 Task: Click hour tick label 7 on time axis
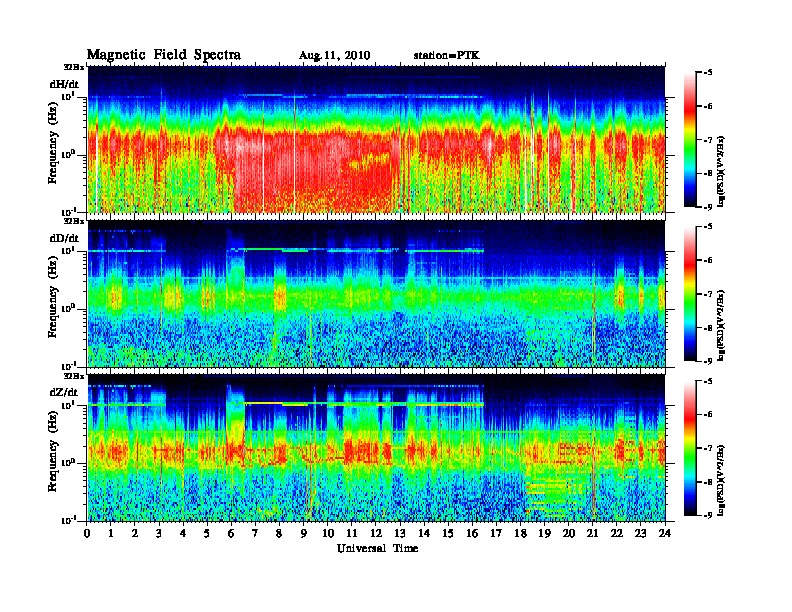click(256, 533)
